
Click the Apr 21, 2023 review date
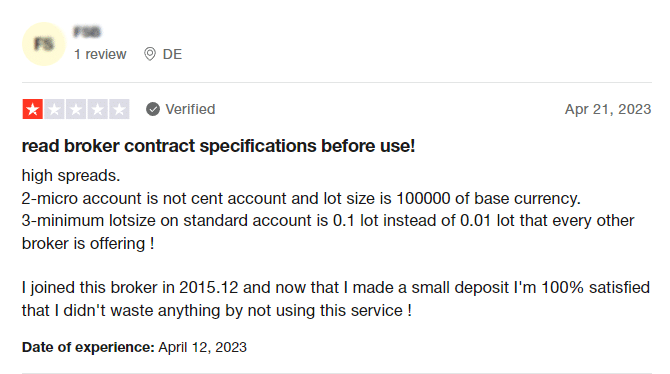(x=608, y=109)
